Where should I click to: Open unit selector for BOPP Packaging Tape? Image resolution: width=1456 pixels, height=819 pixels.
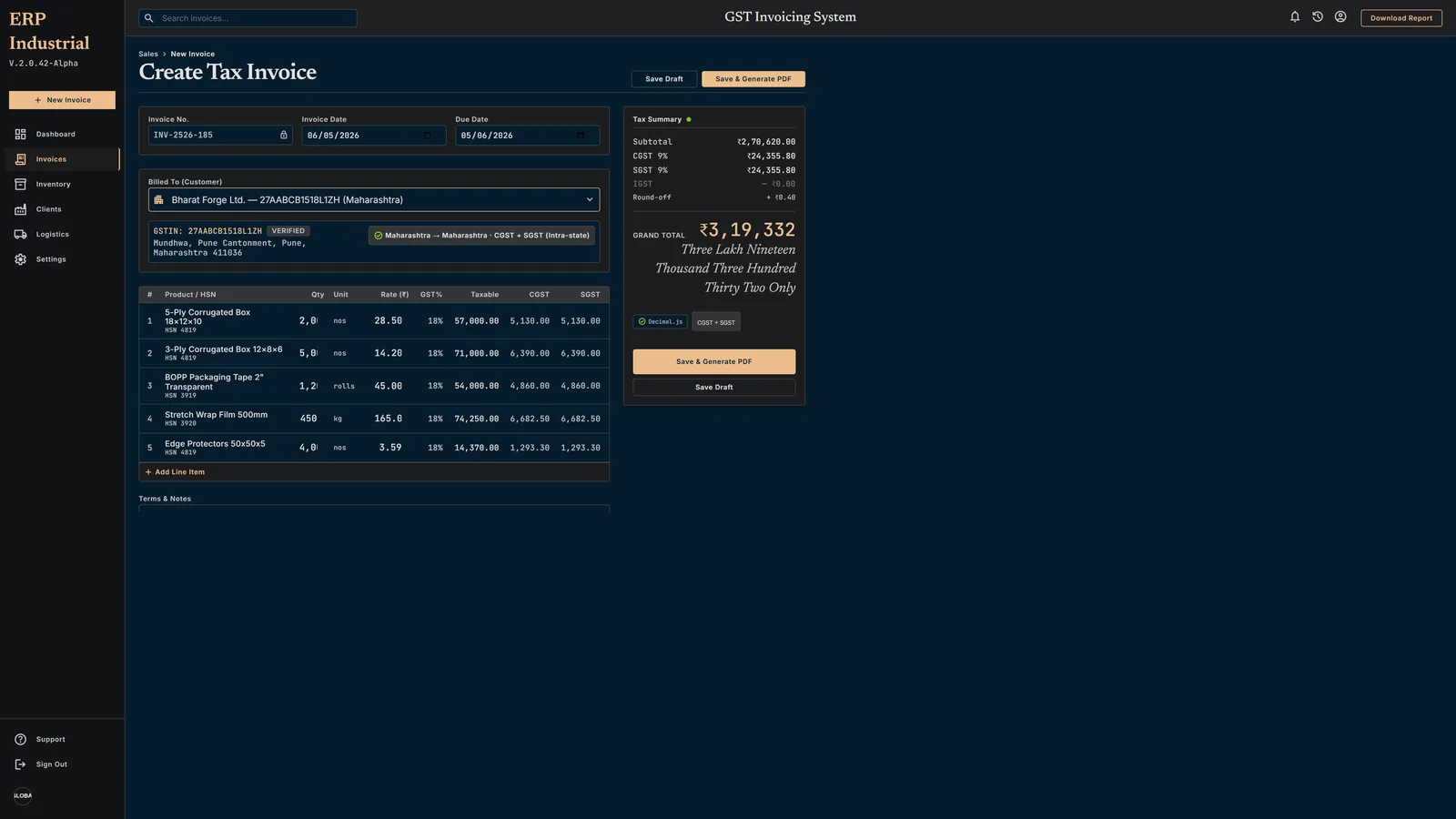click(x=344, y=387)
